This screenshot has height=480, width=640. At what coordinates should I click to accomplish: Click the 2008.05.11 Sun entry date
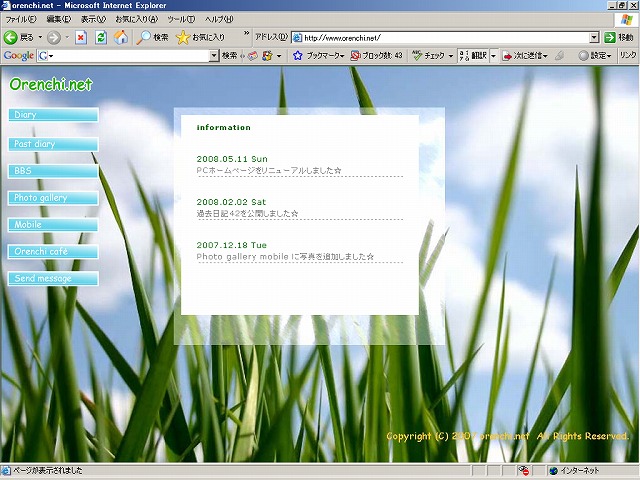(x=232, y=159)
